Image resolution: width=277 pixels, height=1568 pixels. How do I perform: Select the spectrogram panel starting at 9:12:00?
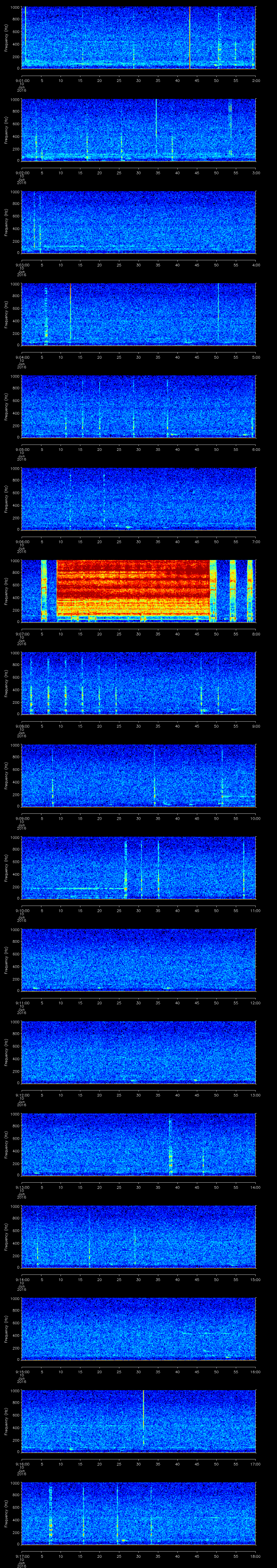pyautogui.click(x=138, y=1052)
